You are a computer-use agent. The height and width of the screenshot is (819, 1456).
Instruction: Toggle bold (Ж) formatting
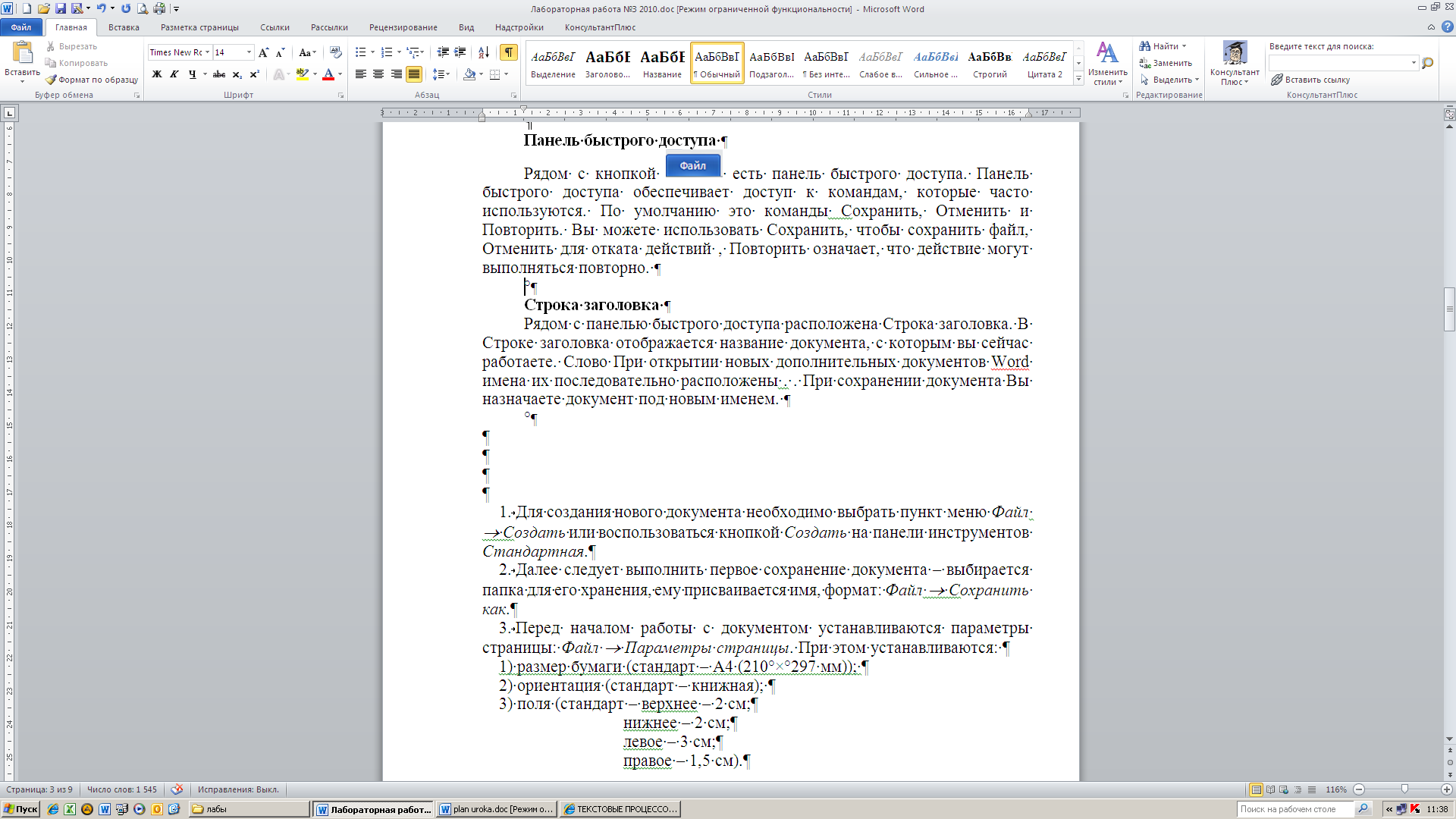pyautogui.click(x=157, y=74)
